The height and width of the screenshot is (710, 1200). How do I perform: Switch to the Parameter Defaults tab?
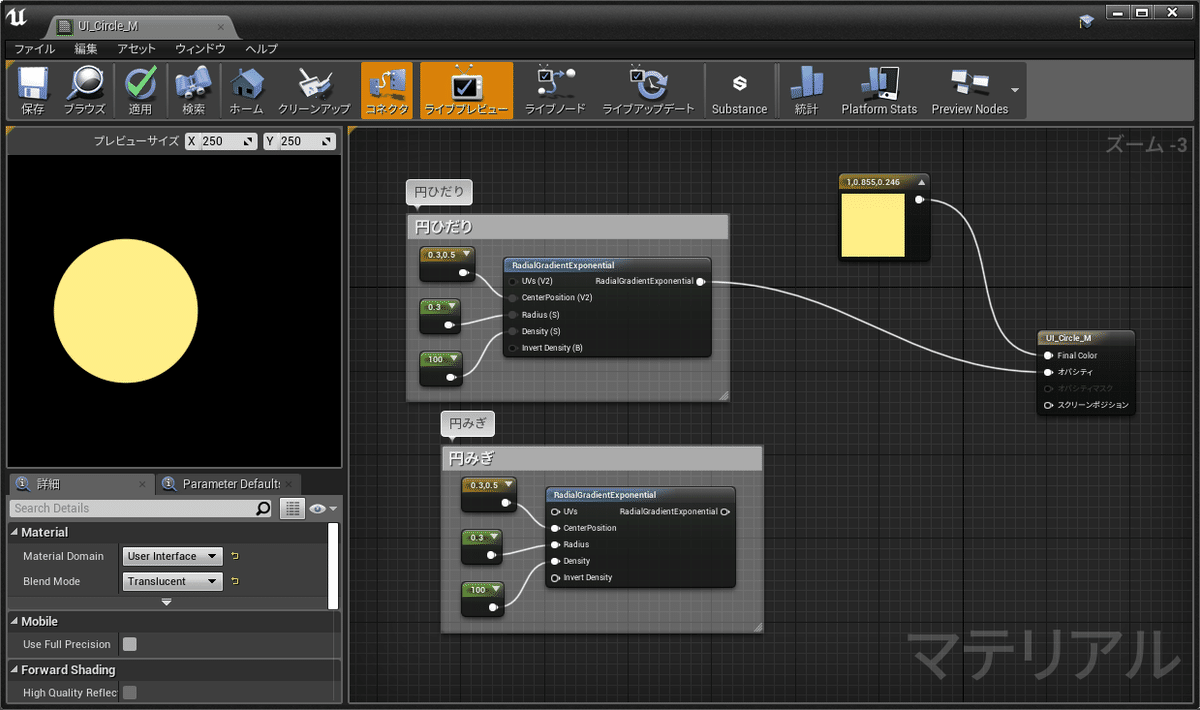click(x=230, y=484)
